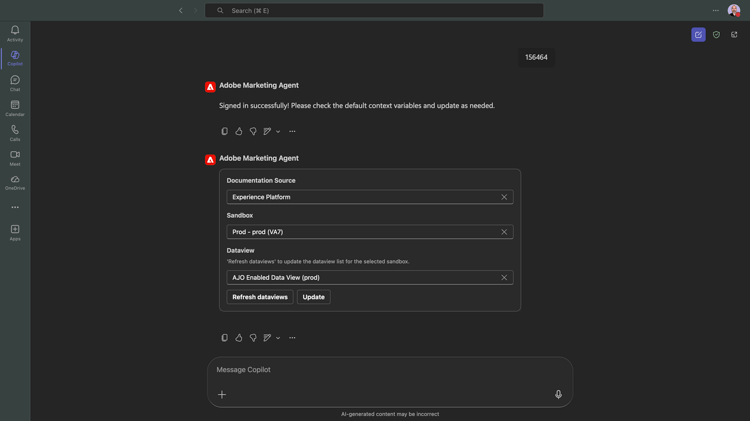This screenshot has width=750, height=421.
Task: Clear the Prod - prod (VA7) sandbox
Action: 504,232
